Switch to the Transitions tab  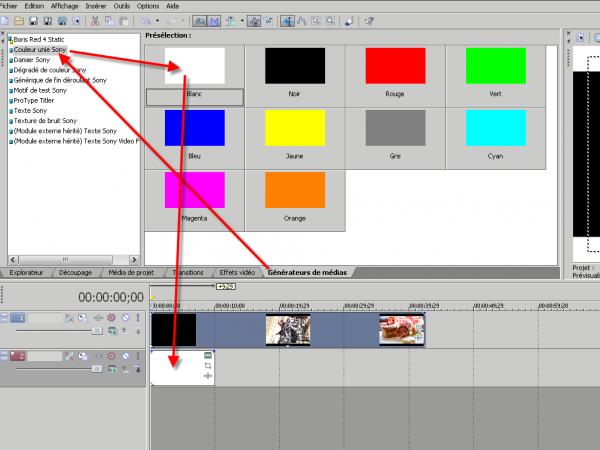187,272
